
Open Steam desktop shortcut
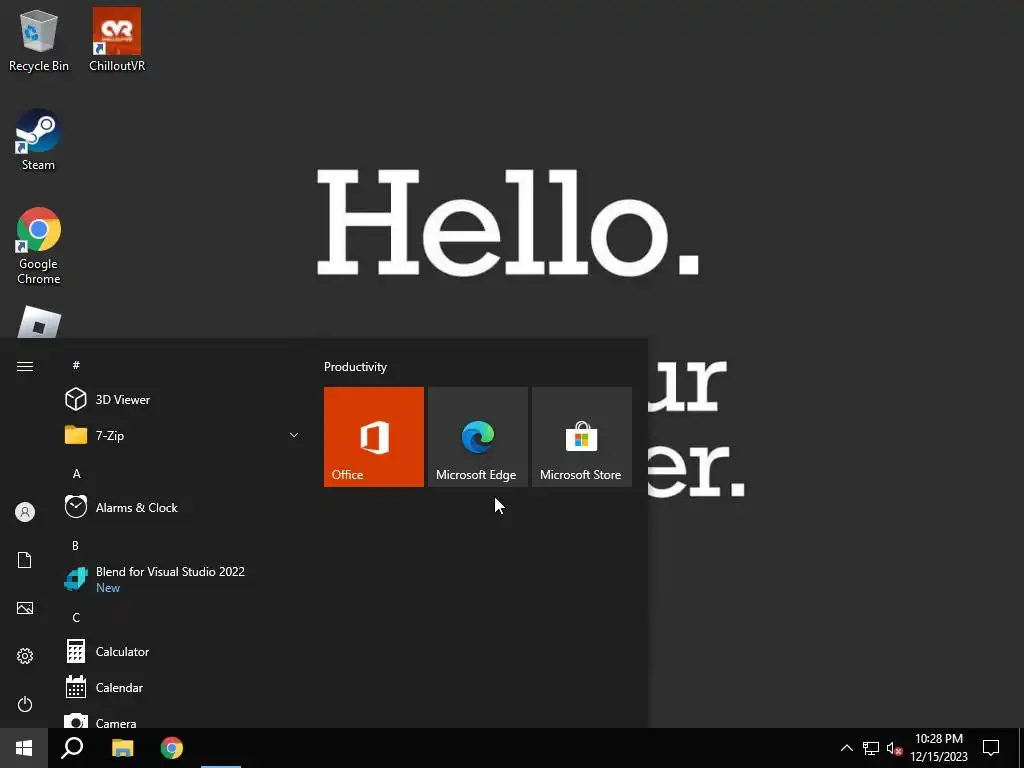pos(39,140)
